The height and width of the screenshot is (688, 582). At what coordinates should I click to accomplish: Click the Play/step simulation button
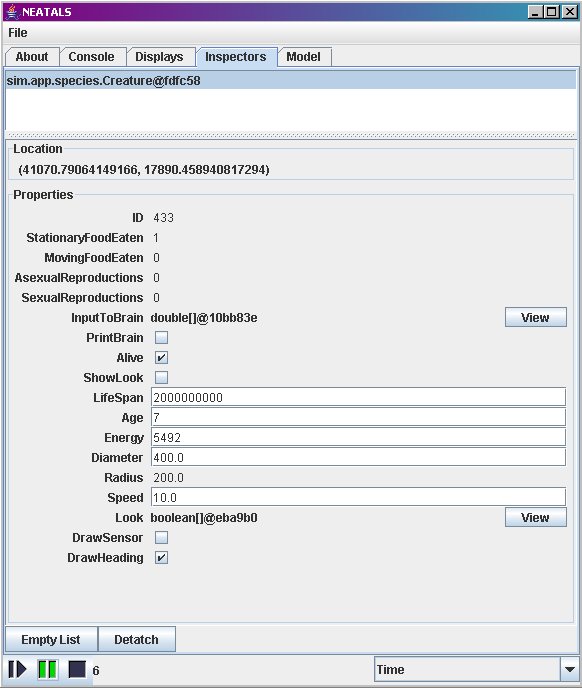(17, 670)
